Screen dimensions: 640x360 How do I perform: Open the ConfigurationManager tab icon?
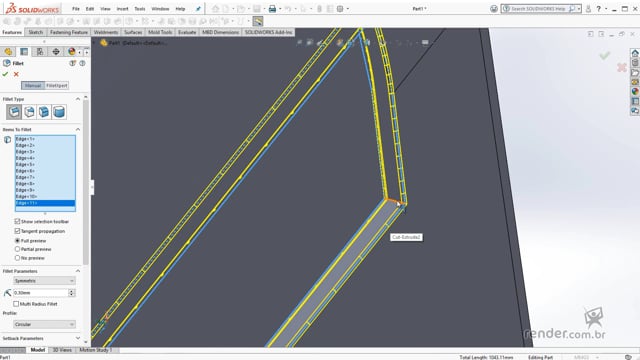(40, 51)
